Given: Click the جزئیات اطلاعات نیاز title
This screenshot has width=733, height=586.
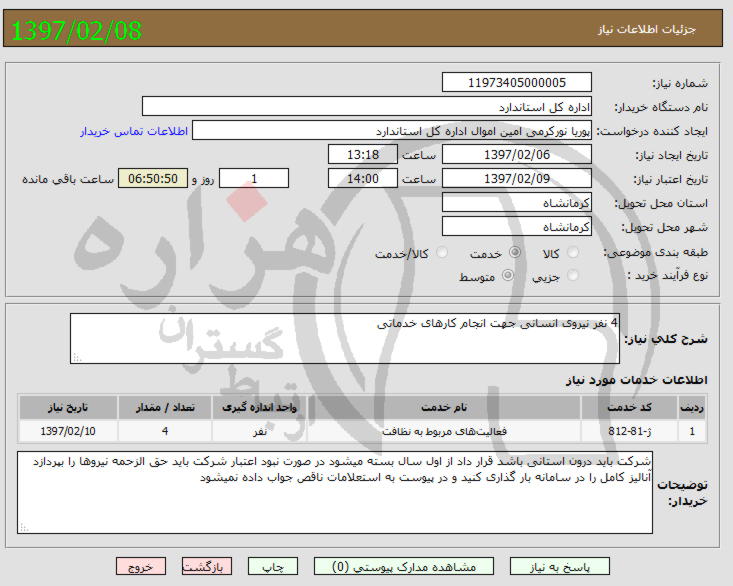Looking at the screenshot, I should pos(647,29).
